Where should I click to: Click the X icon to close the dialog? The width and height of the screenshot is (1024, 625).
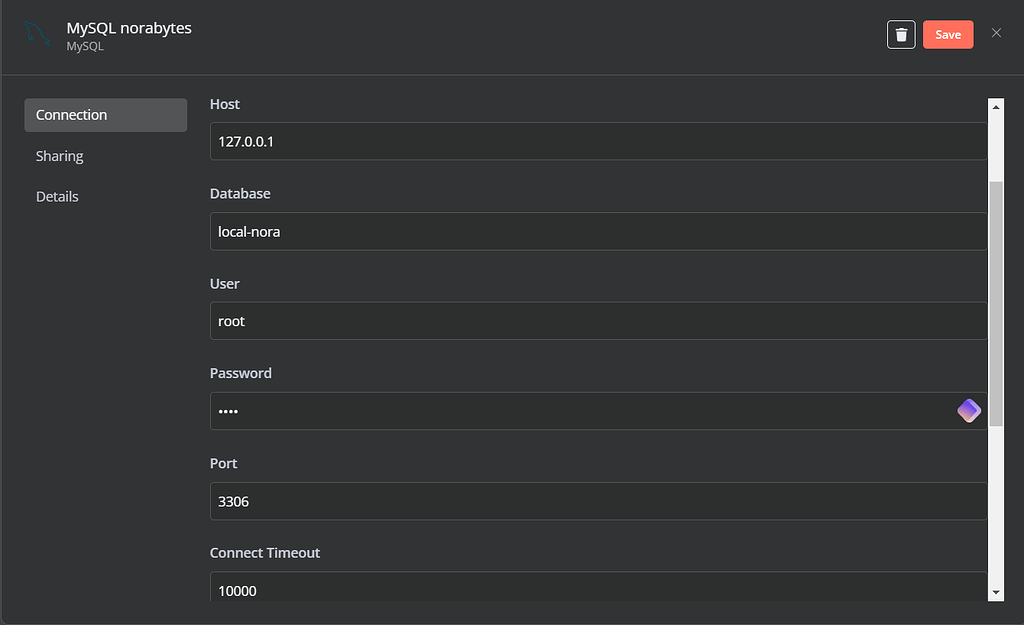996,33
